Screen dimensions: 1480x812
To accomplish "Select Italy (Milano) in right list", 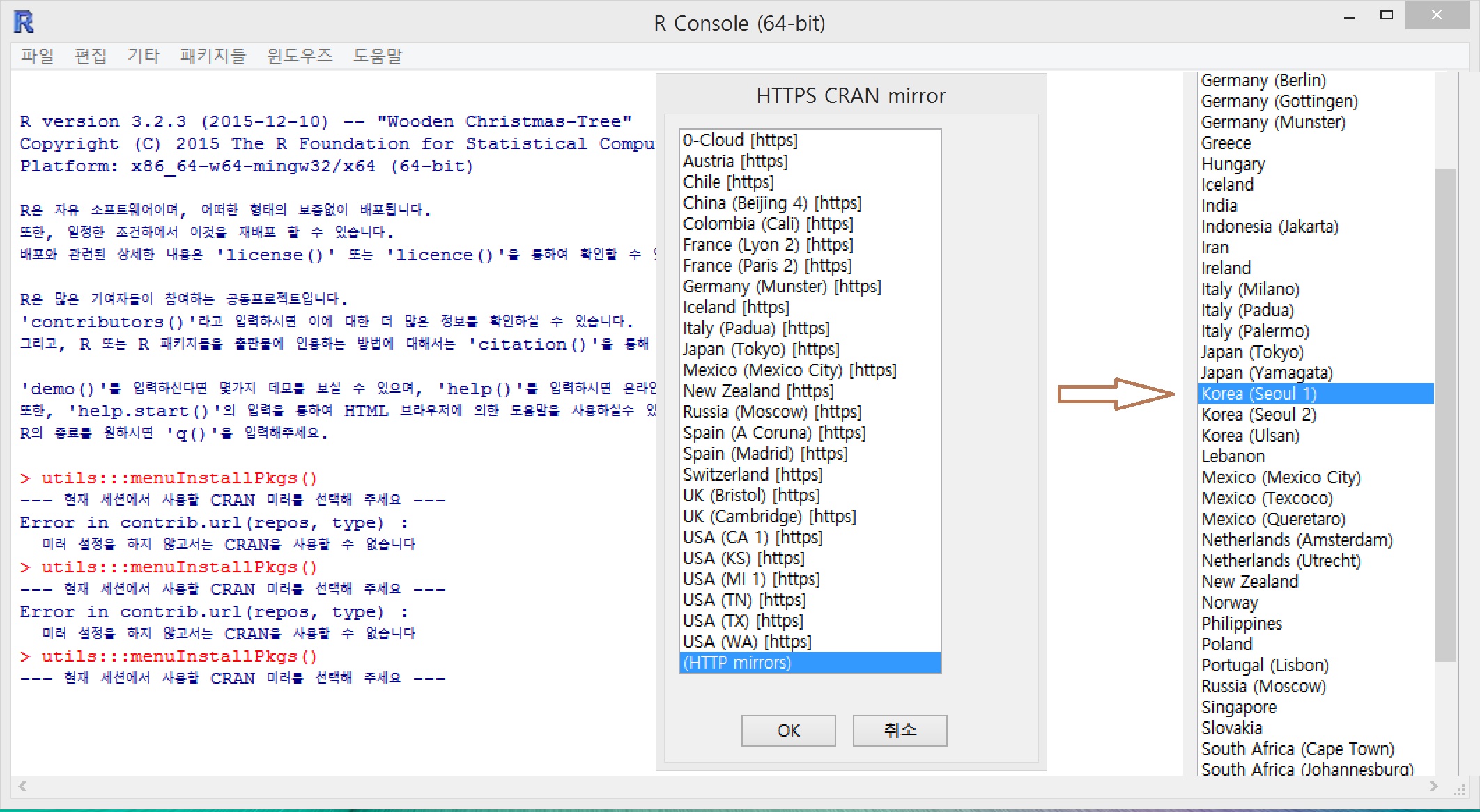I will 1316,289.
